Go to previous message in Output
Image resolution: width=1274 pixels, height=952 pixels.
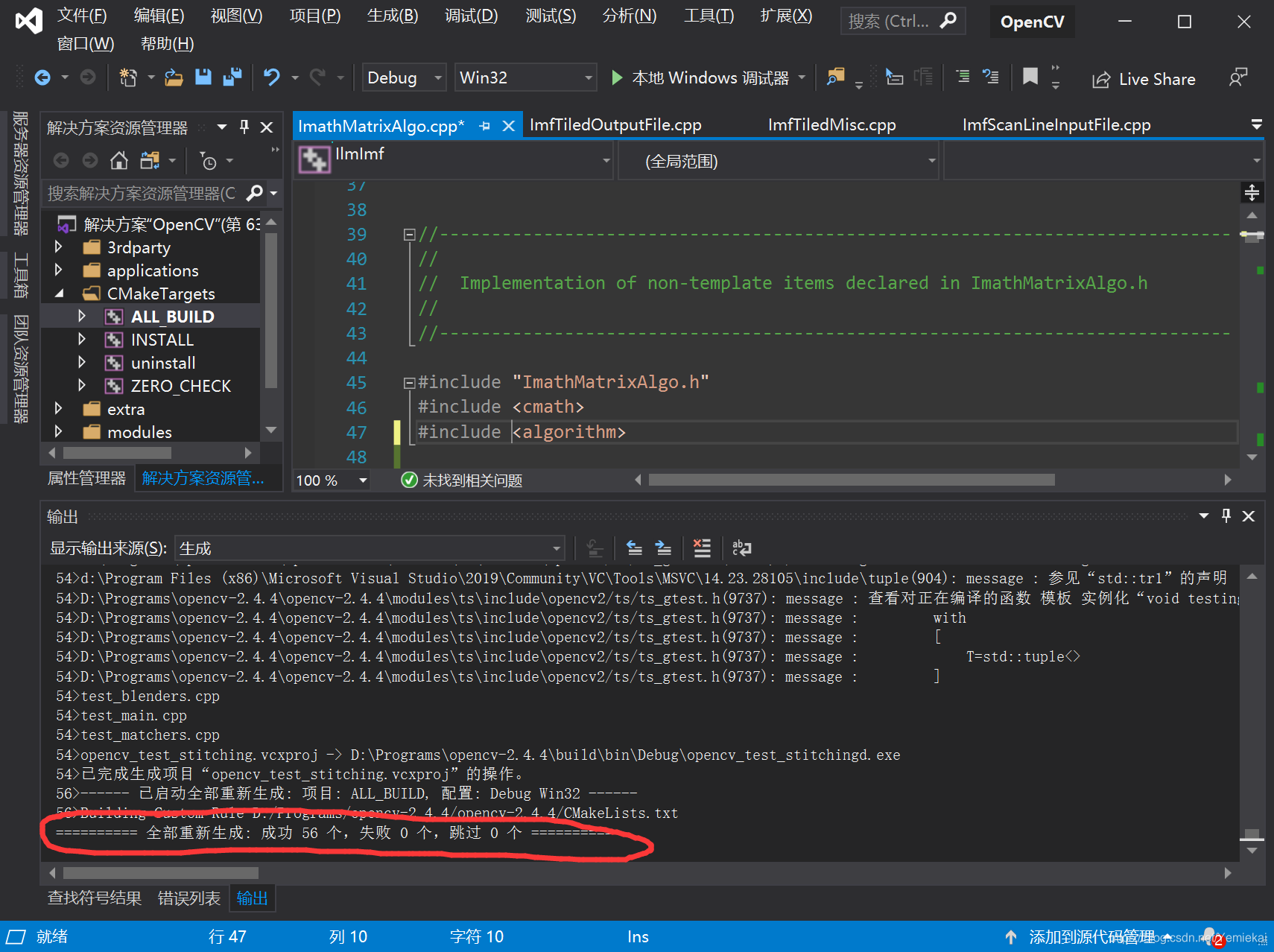pos(634,548)
